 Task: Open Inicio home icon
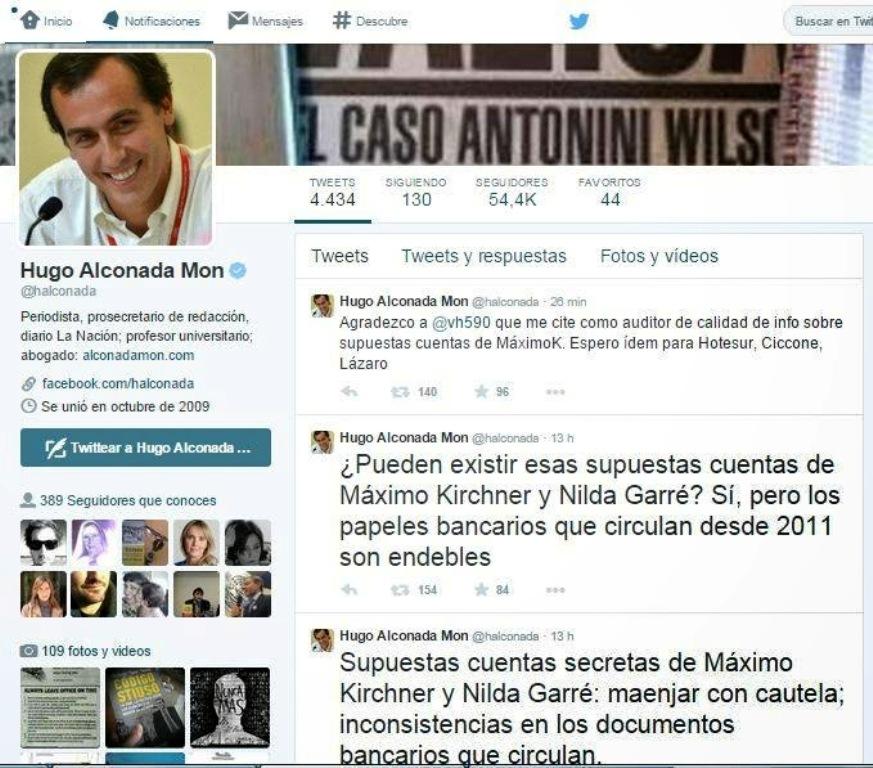(30, 20)
